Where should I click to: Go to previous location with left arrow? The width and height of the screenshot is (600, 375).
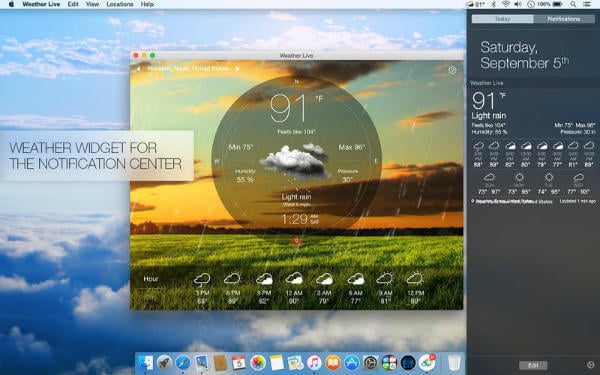(139, 69)
